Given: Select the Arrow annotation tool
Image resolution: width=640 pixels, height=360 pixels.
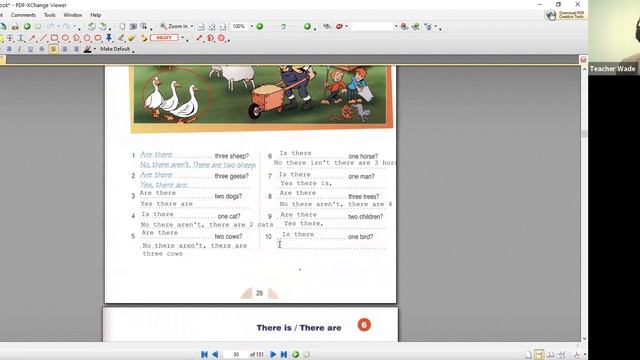Looking at the screenshot, I should click(x=32, y=38).
